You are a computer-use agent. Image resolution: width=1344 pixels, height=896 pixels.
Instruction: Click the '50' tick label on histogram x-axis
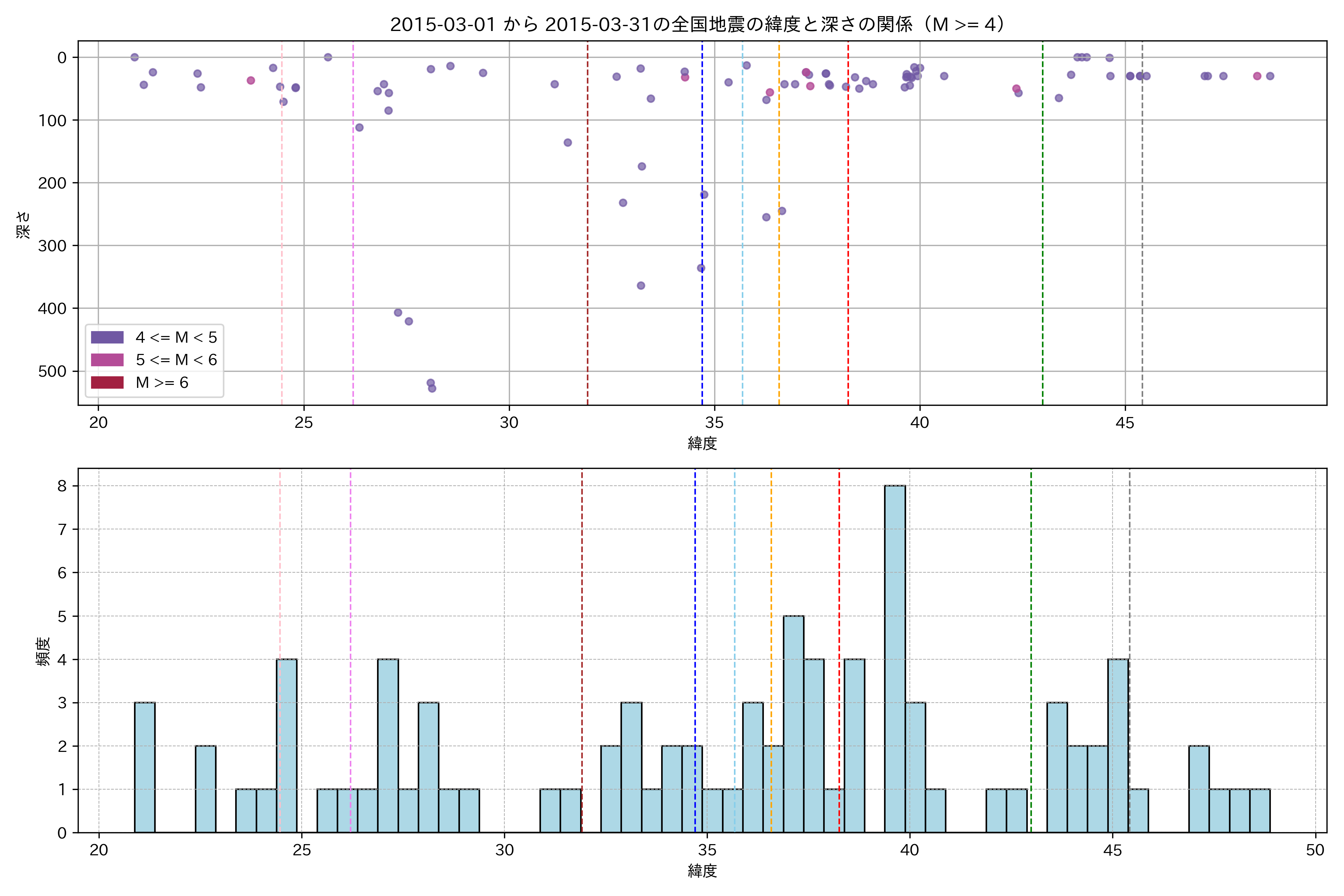point(1315,850)
